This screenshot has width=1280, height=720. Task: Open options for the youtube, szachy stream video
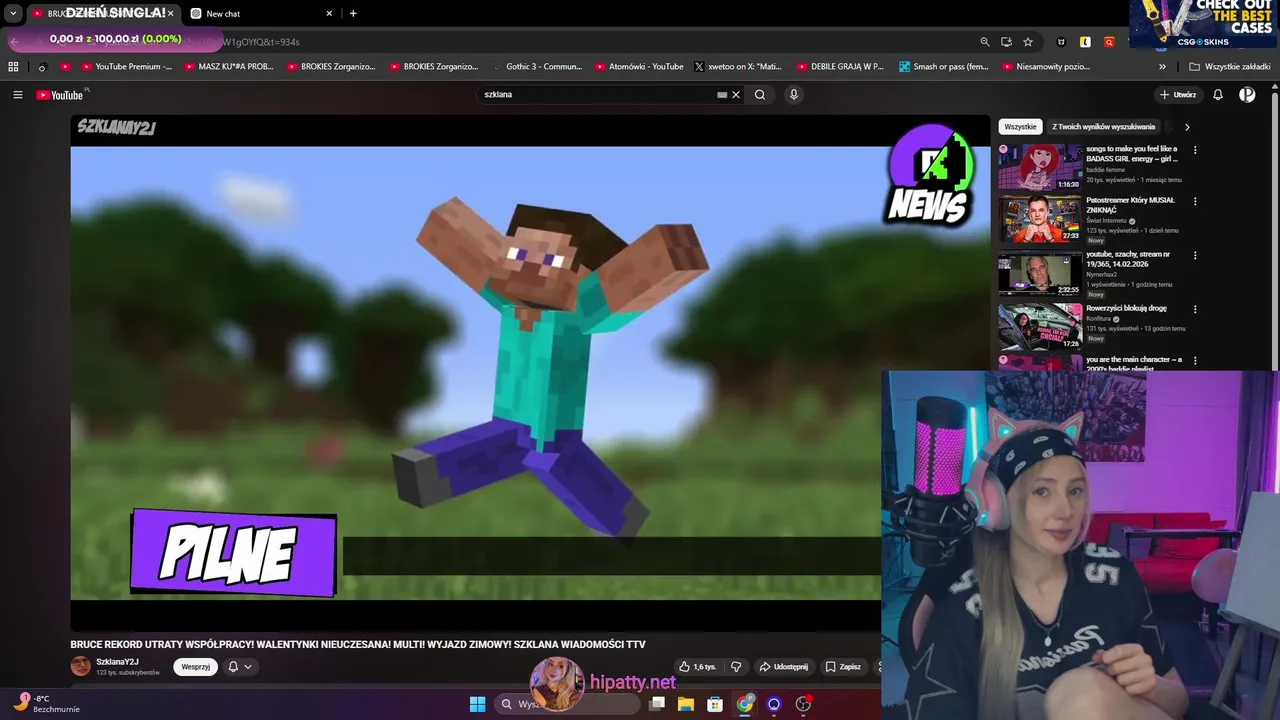[x=1195, y=256]
